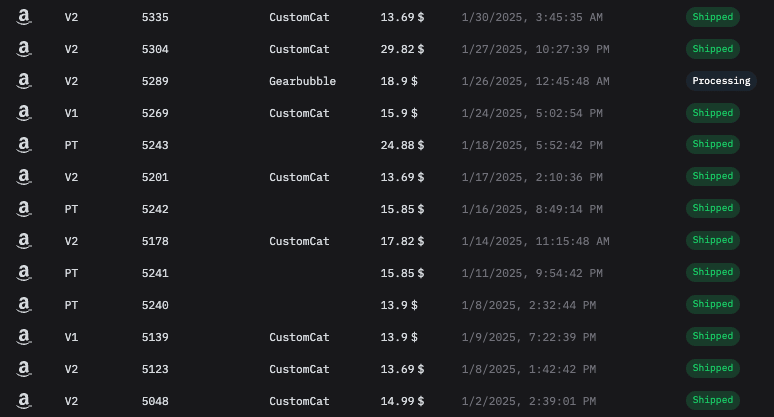Click the Shipped badge for order 5335
This screenshot has width=774, height=417.
(712, 17)
